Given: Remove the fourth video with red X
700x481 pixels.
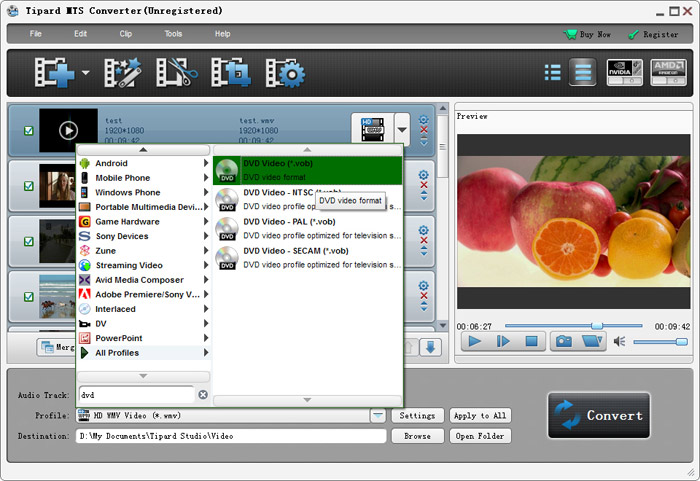Looking at the screenshot, I should [x=424, y=296].
